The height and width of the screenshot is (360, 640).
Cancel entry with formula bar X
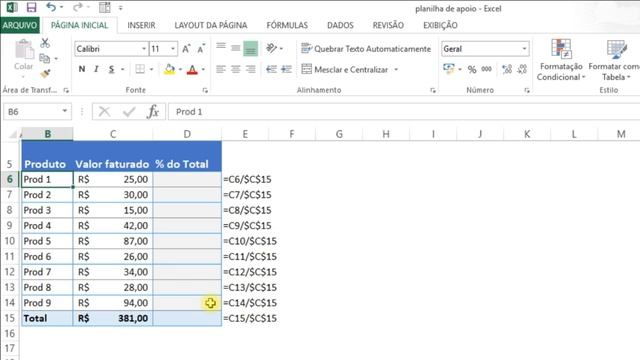pyautogui.click(x=104, y=111)
